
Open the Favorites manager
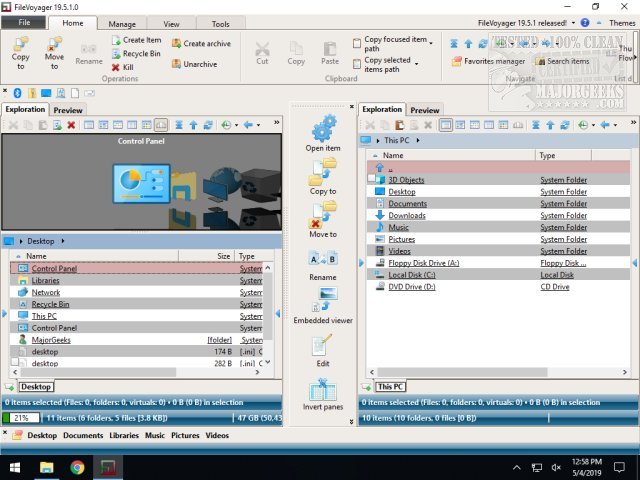488,61
